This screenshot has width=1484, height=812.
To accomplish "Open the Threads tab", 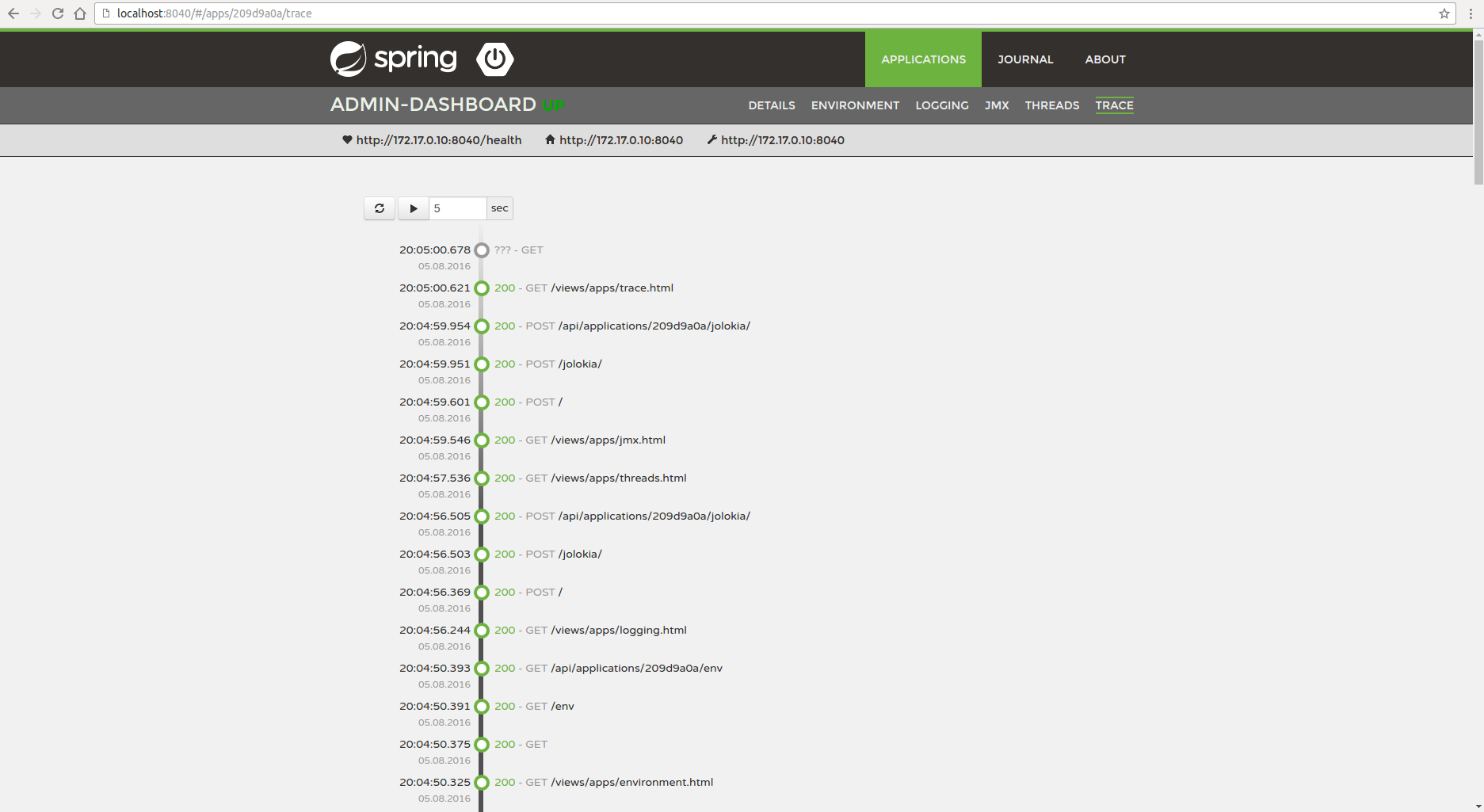I will pos(1051,105).
